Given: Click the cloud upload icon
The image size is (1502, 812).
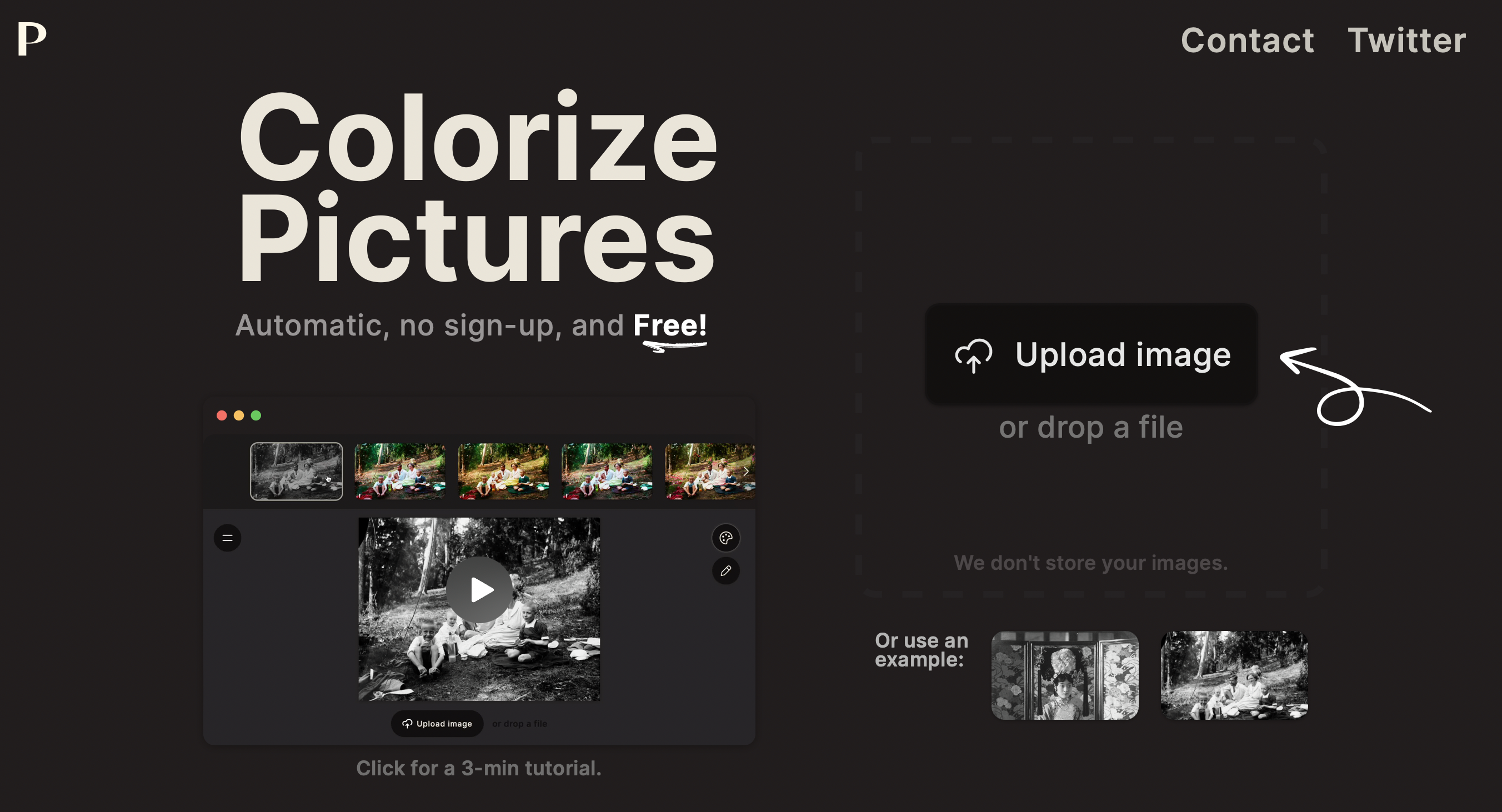Looking at the screenshot, I should pos(973,355).
